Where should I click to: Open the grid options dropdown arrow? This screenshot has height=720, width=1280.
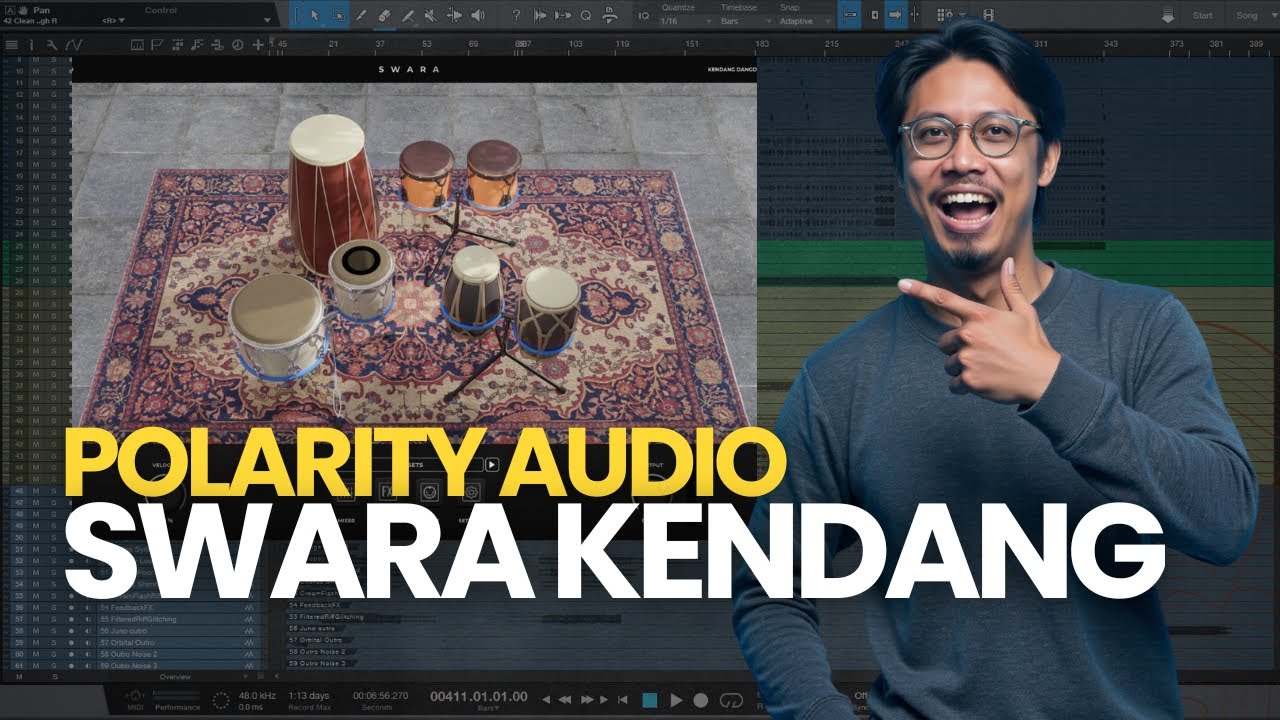click(960, 15)
